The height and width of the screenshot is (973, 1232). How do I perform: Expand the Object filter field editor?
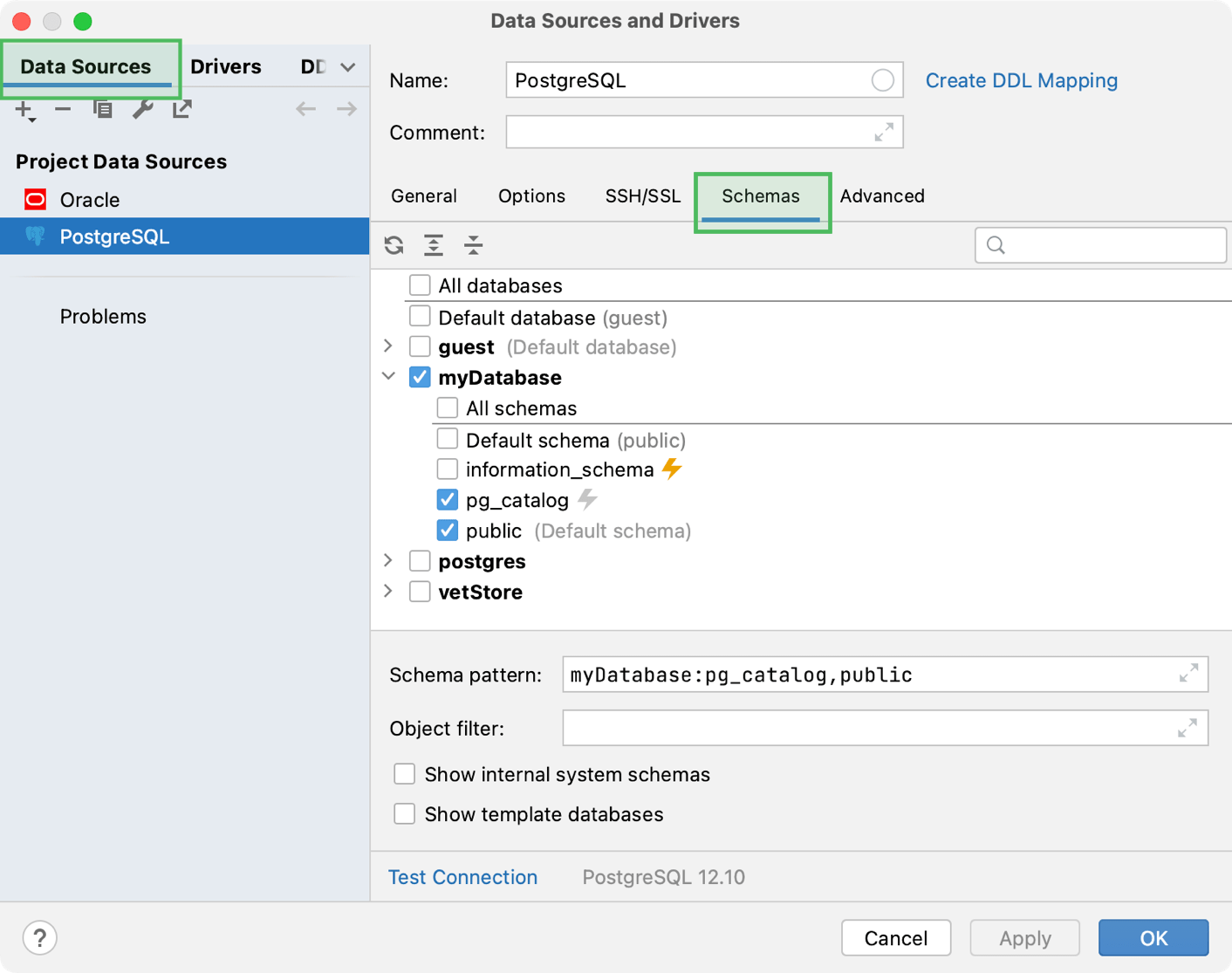click(x=1187, y=728)
